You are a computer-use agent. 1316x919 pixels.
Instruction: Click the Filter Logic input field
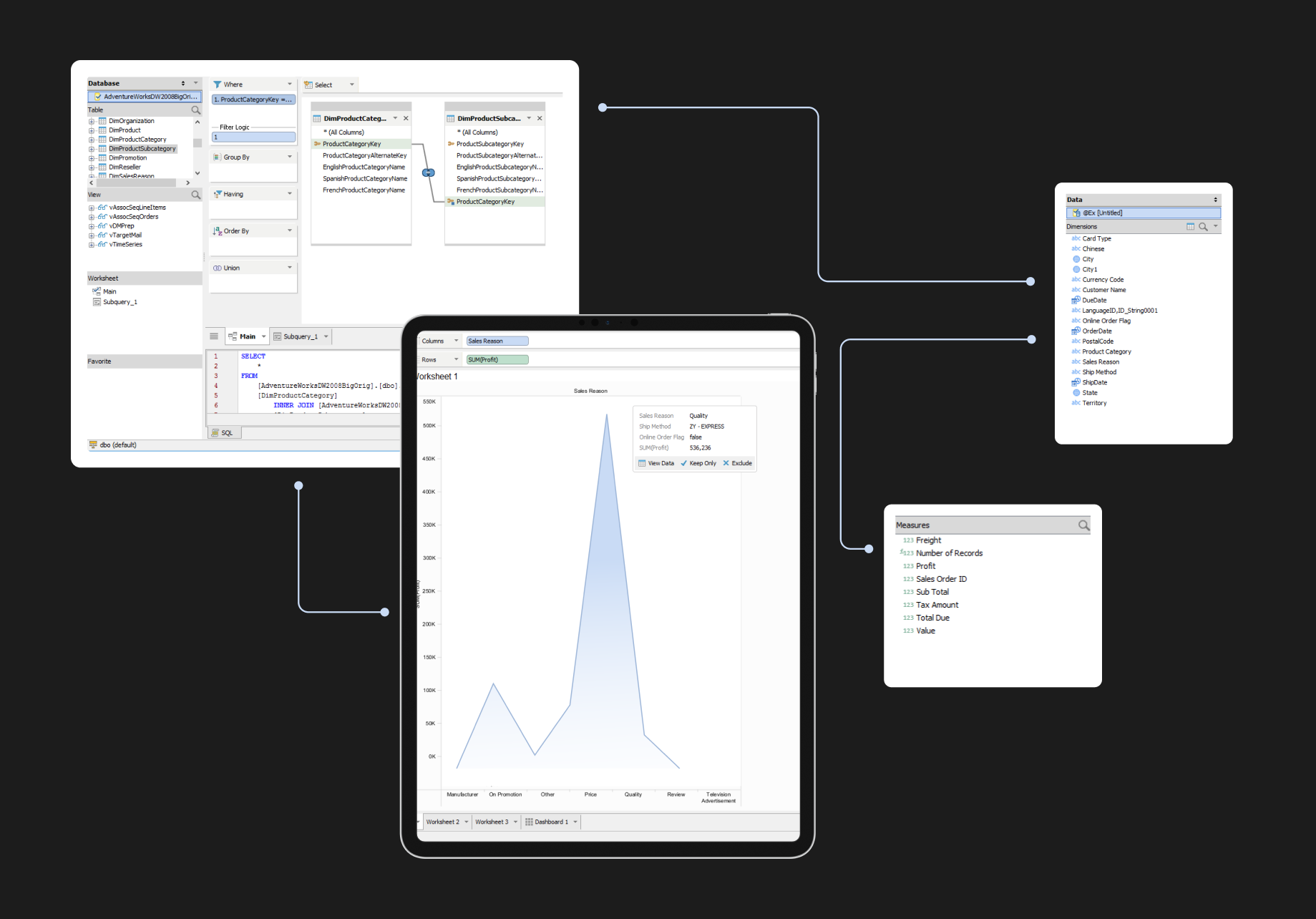point(253,137)
